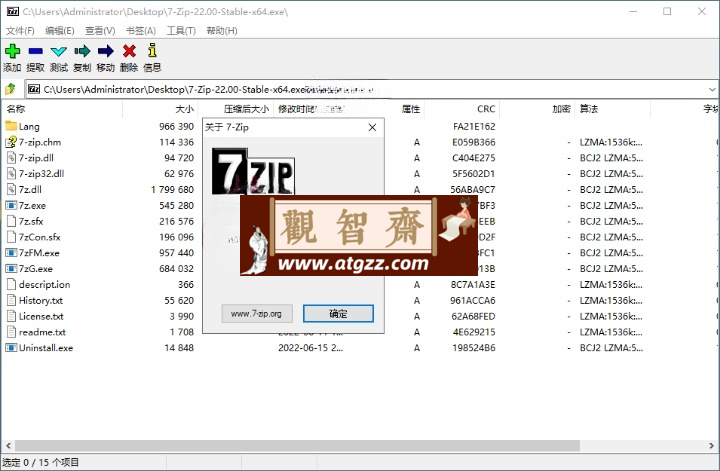
Task: Click the 7z.dll file icon
Action: pos(11,189)
